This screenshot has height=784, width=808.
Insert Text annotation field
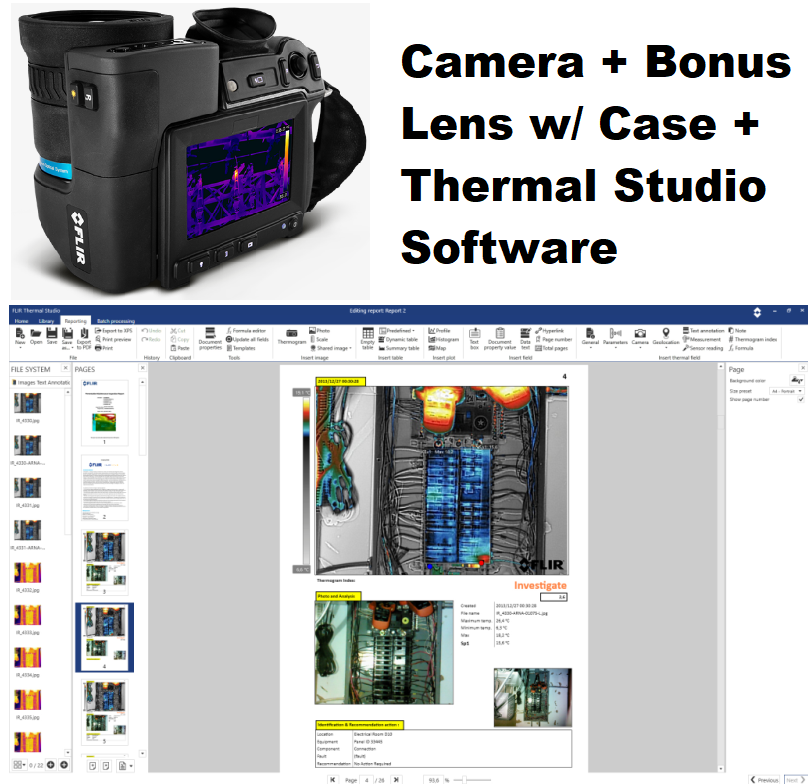(x=703, y=330)
